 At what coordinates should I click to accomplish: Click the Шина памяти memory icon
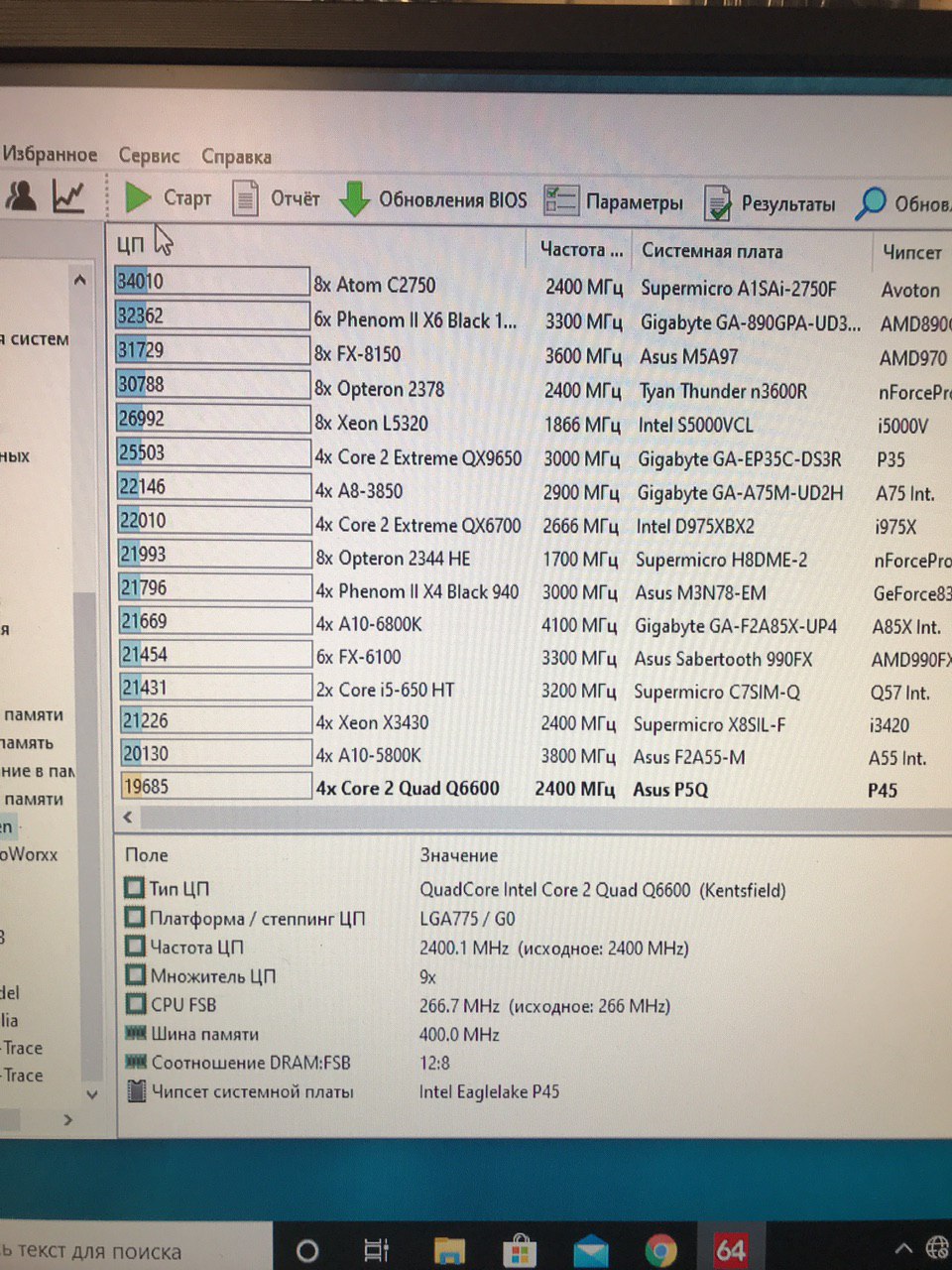(x=135, y=1033)
